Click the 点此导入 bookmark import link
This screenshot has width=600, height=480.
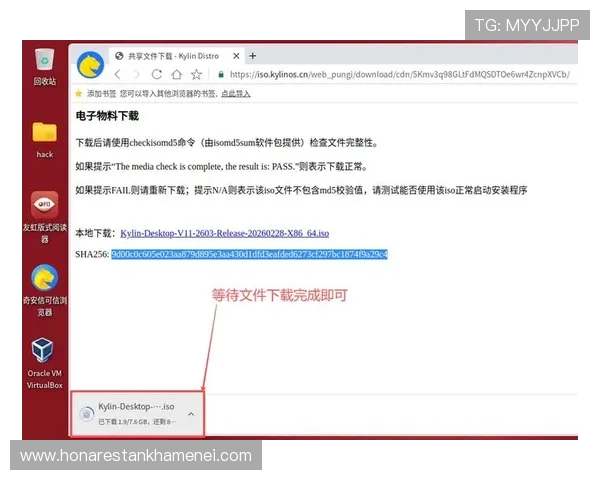[x=236, y=94]
